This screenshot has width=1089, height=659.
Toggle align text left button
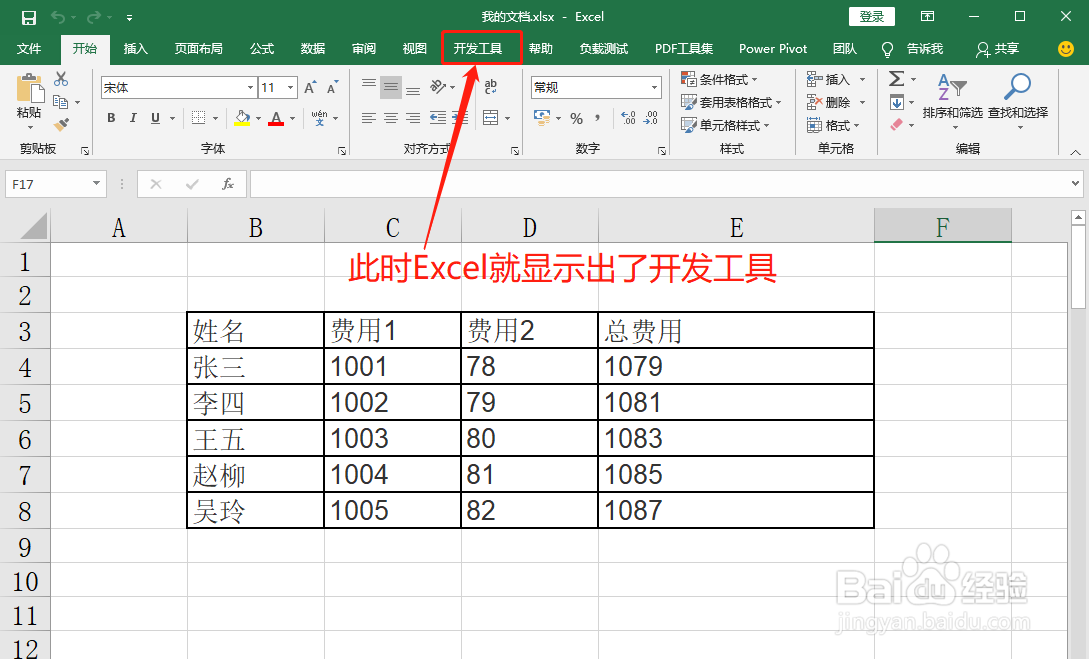coord(369,118)
